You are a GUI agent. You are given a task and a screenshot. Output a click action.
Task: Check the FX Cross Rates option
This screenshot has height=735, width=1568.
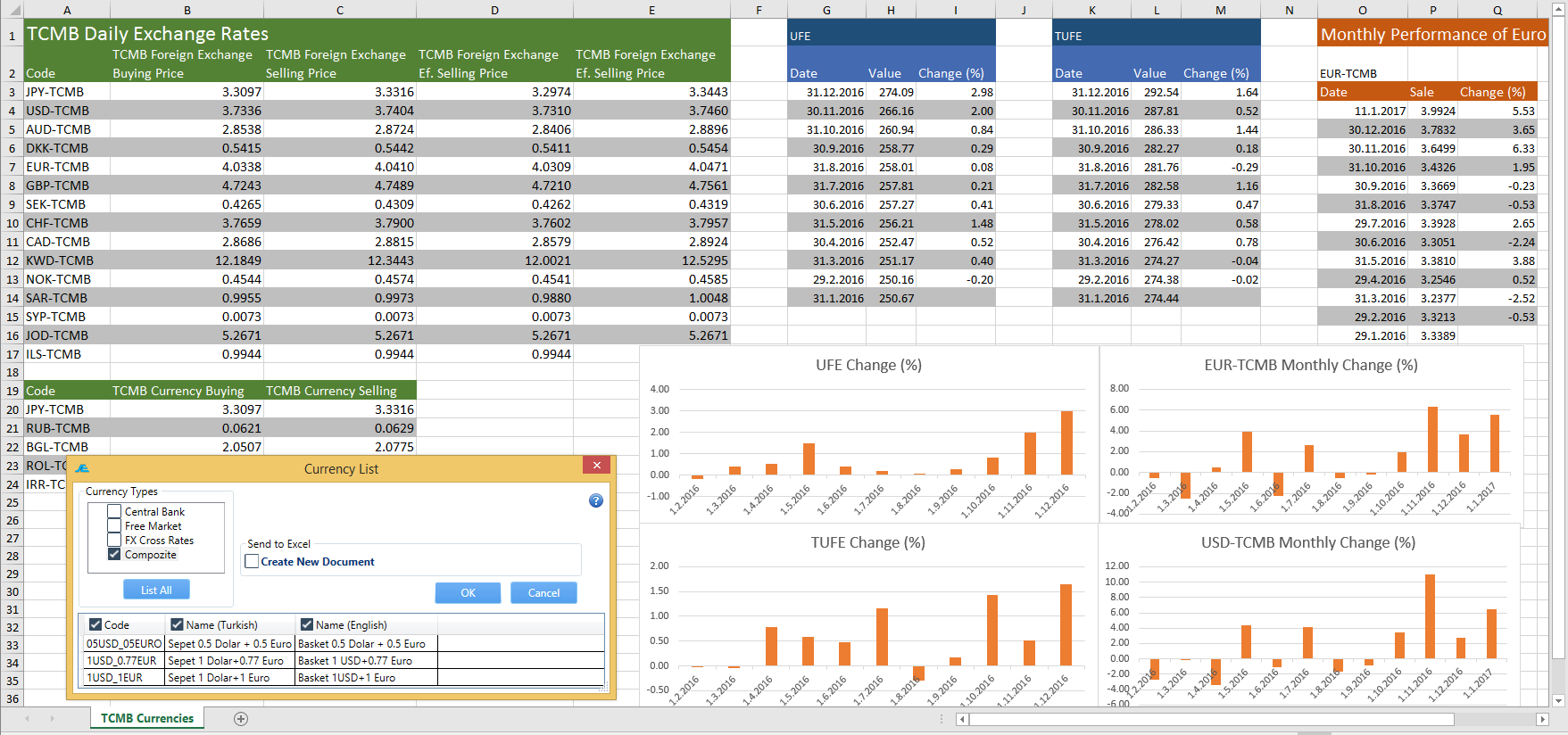click(x=114, y=541)
